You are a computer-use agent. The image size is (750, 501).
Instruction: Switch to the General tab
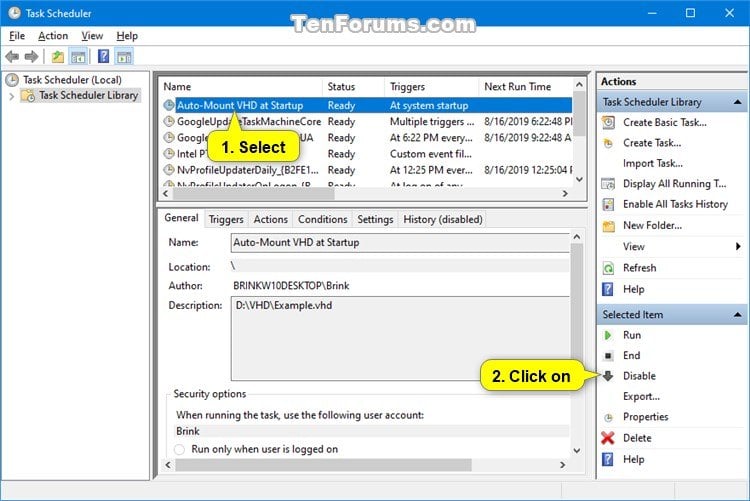(181, 218)
